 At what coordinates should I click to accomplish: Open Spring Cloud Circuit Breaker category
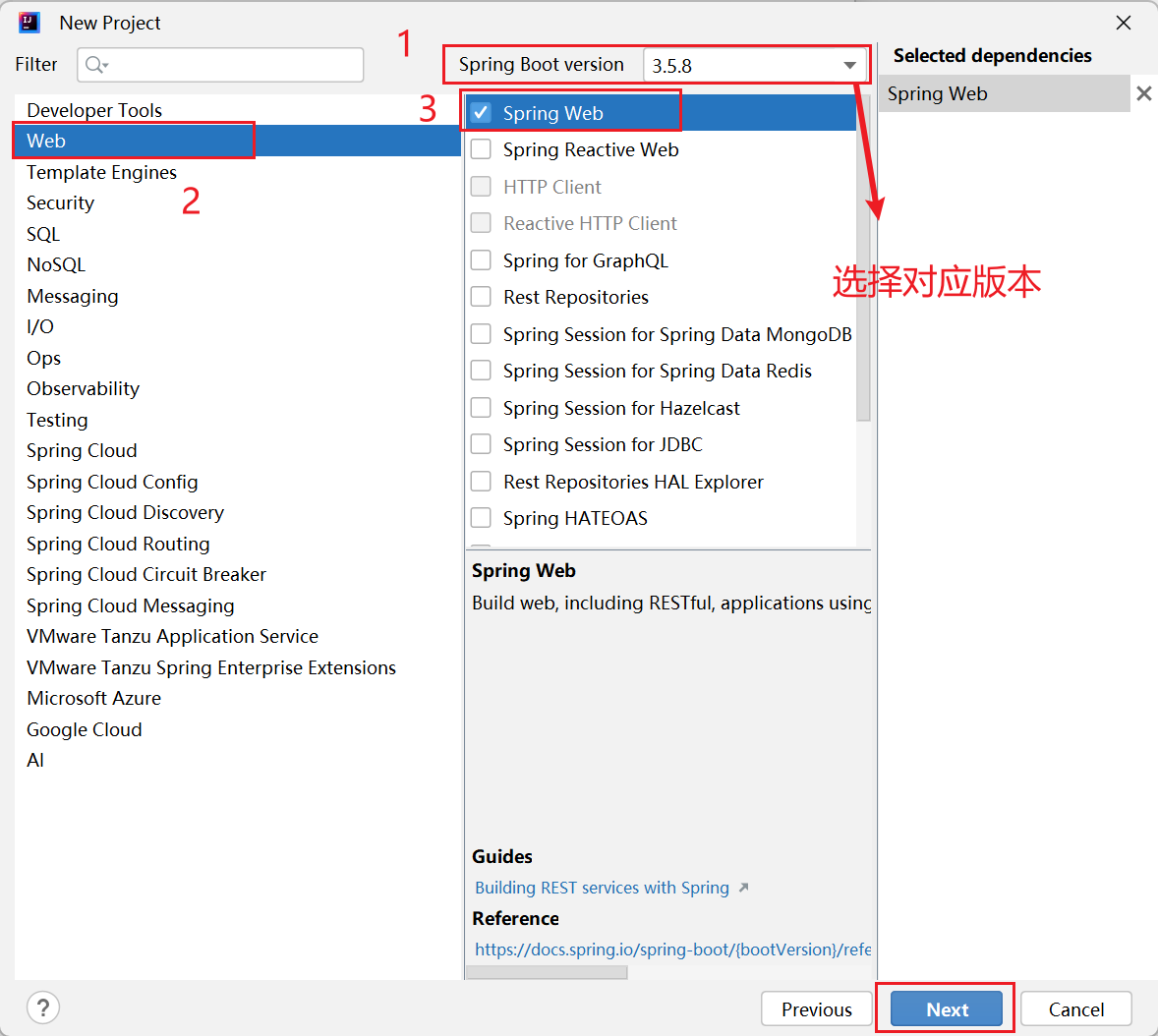click(238, 574)
